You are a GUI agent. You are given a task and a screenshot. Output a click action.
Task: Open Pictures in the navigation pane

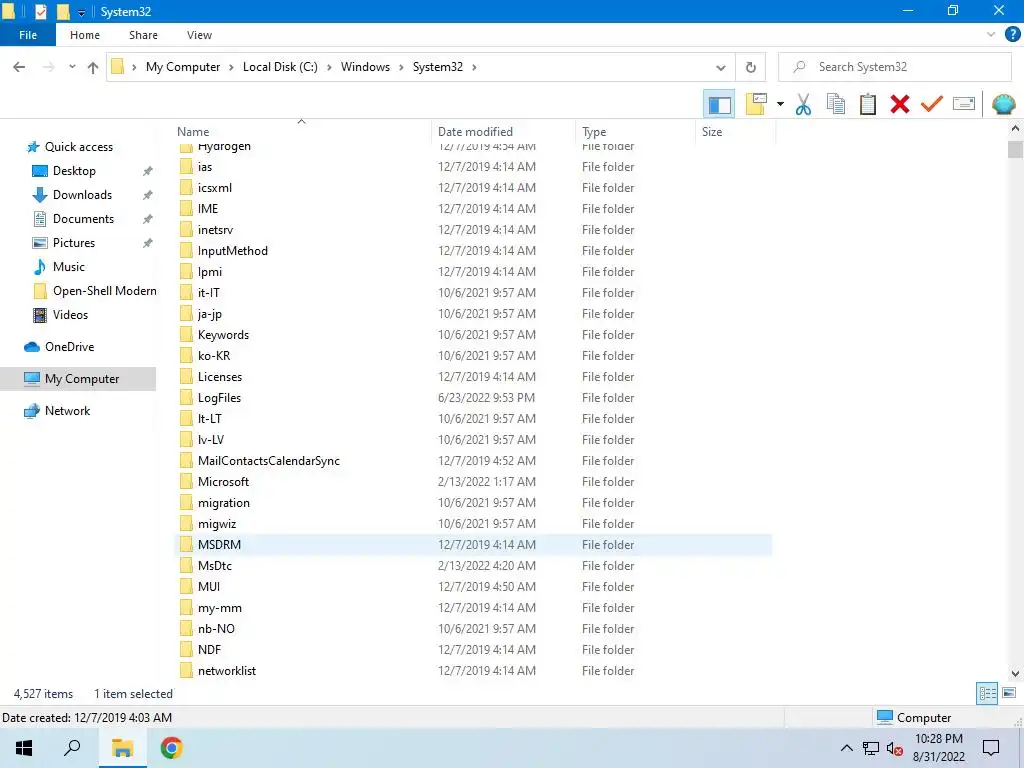click(x=74, y=243)
